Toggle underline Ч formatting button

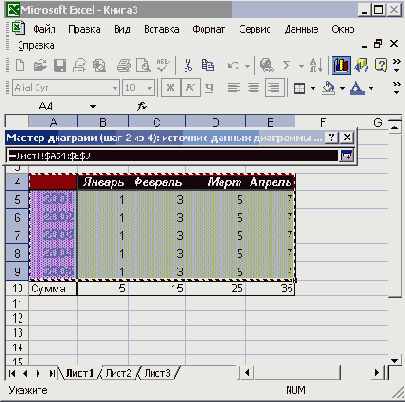(x=209, y=88)
